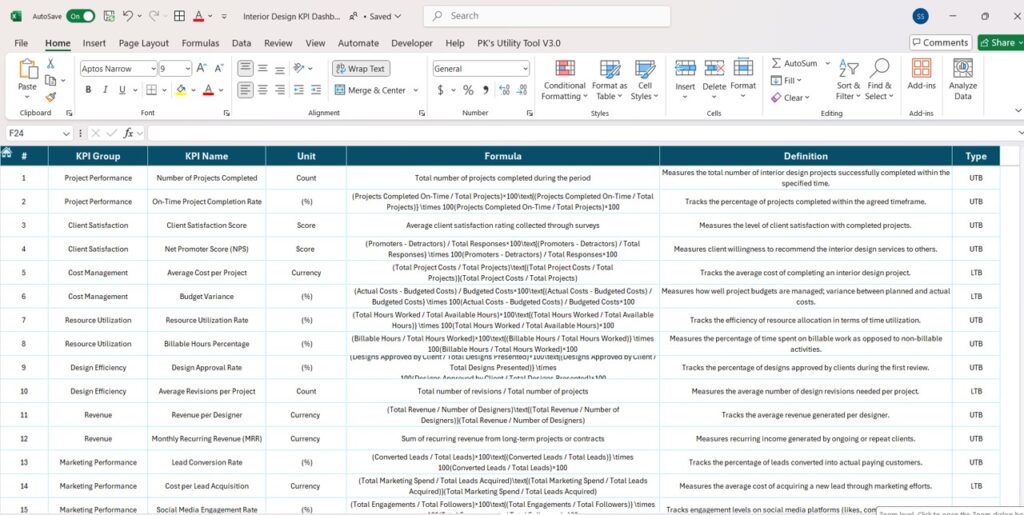Viewport: 1024px width, 515px height.
Task: Click Decrease Decimal icon
Action: [x=521, y=90]
